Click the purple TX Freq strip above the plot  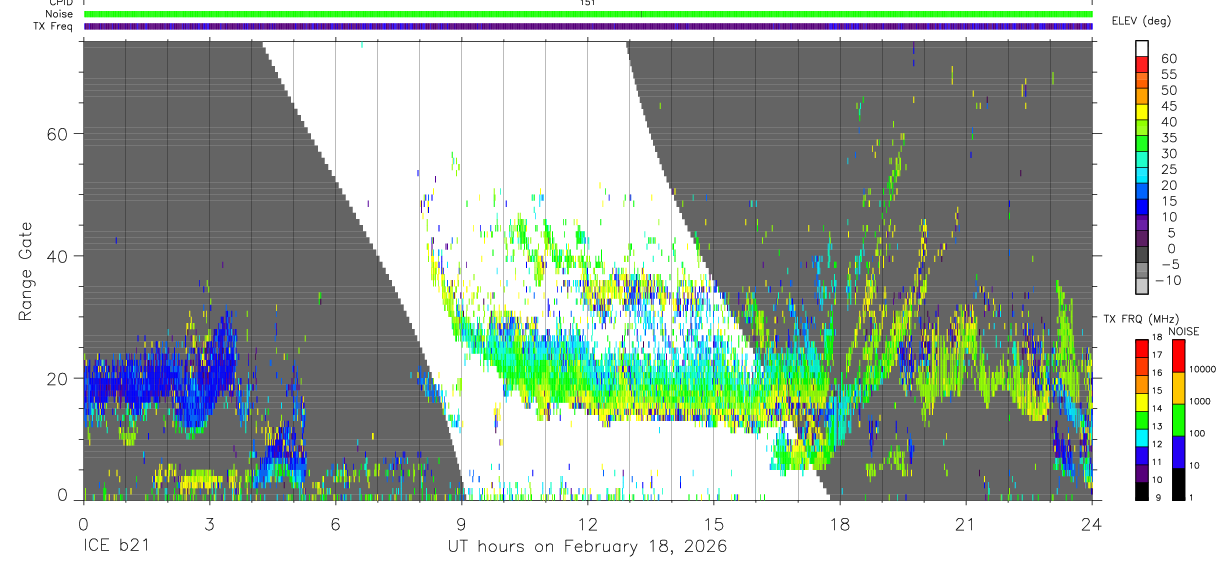point(588,26)
